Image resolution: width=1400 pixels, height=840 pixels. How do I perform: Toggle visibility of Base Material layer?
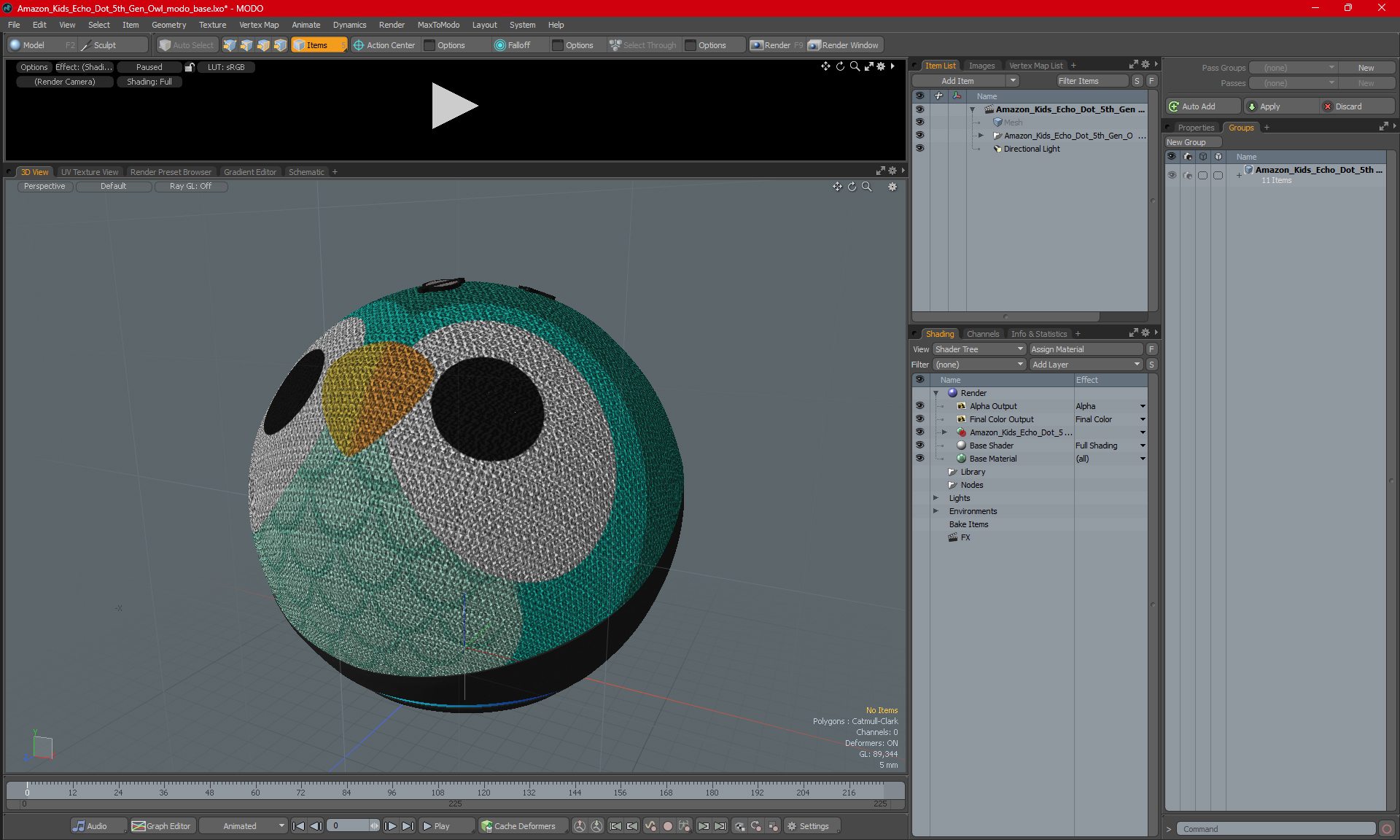[919, 459]
